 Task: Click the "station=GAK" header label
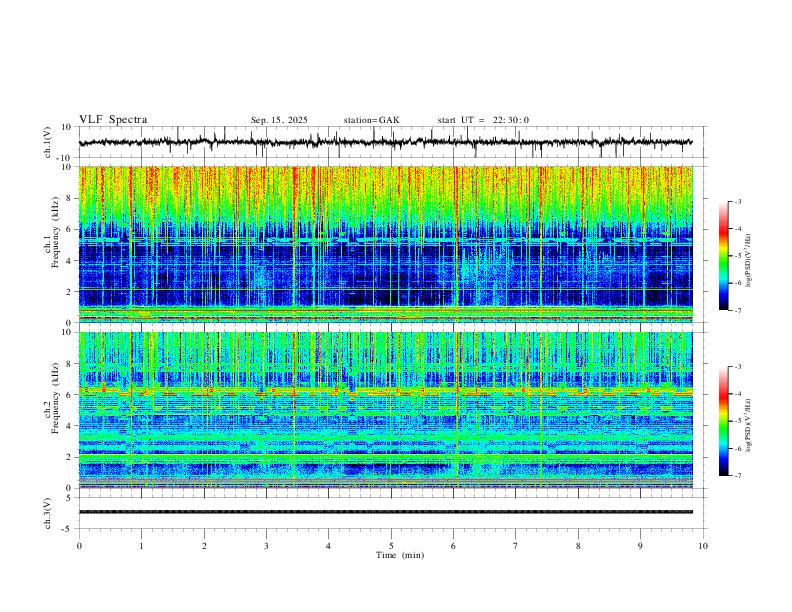pyautogui.click(x=371, y=120)
